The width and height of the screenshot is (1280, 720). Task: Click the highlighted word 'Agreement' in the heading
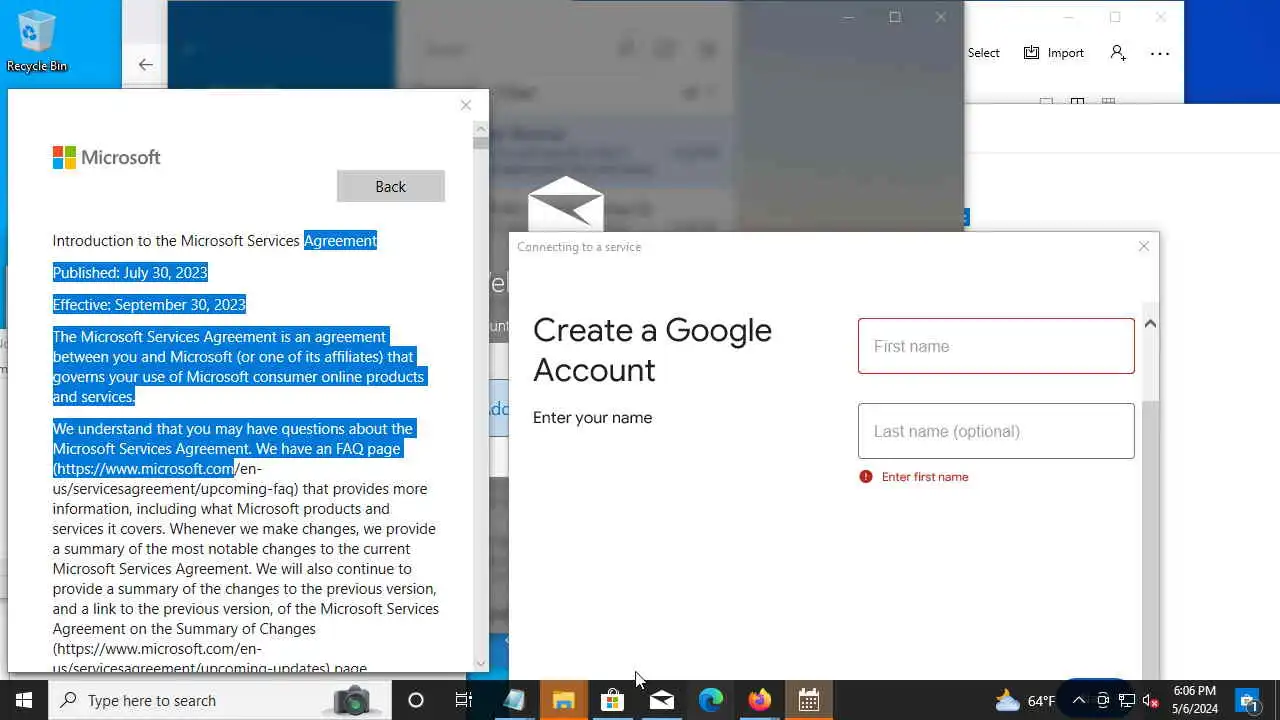pyautogui.click(x=340, y=240)
